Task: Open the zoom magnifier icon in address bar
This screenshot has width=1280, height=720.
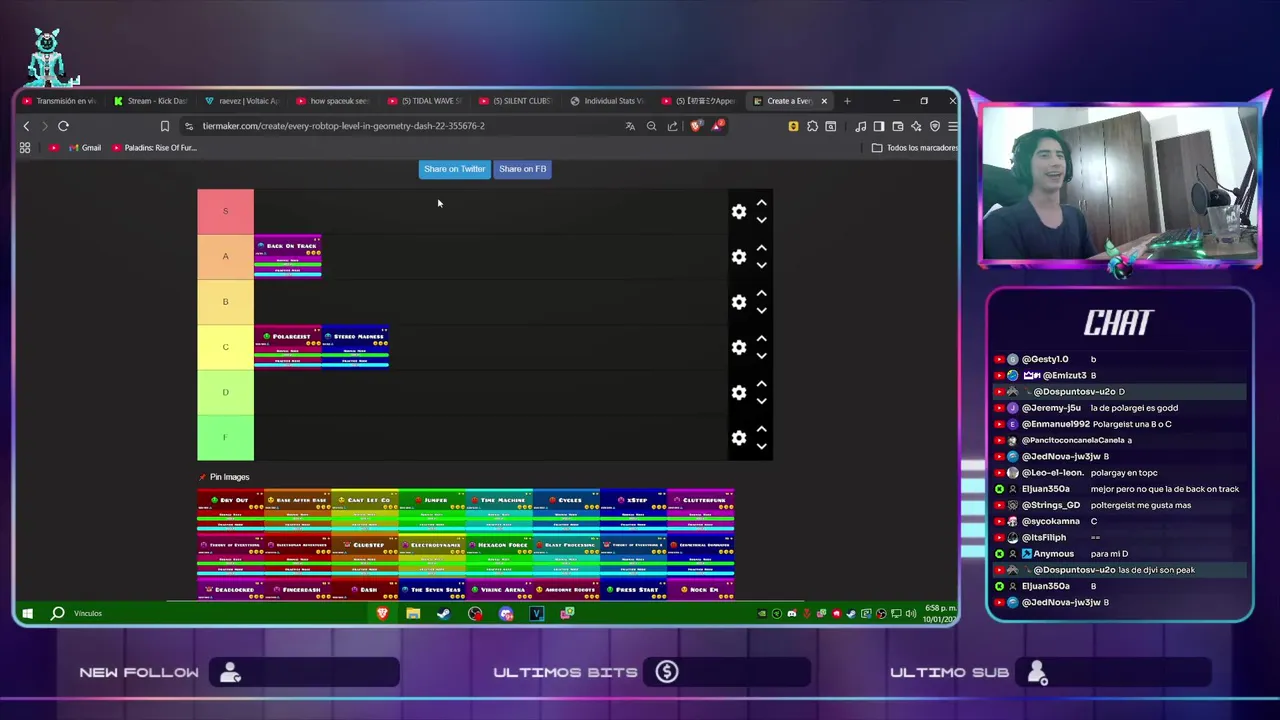Action: (651, 126)
